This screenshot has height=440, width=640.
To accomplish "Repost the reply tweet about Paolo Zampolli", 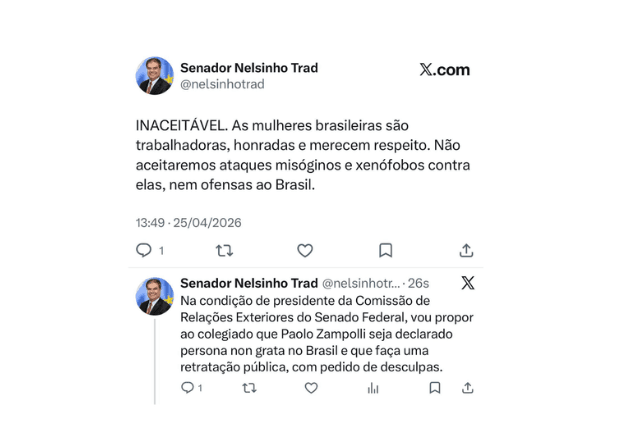I will pyautogui.click(x=249, y=388).
